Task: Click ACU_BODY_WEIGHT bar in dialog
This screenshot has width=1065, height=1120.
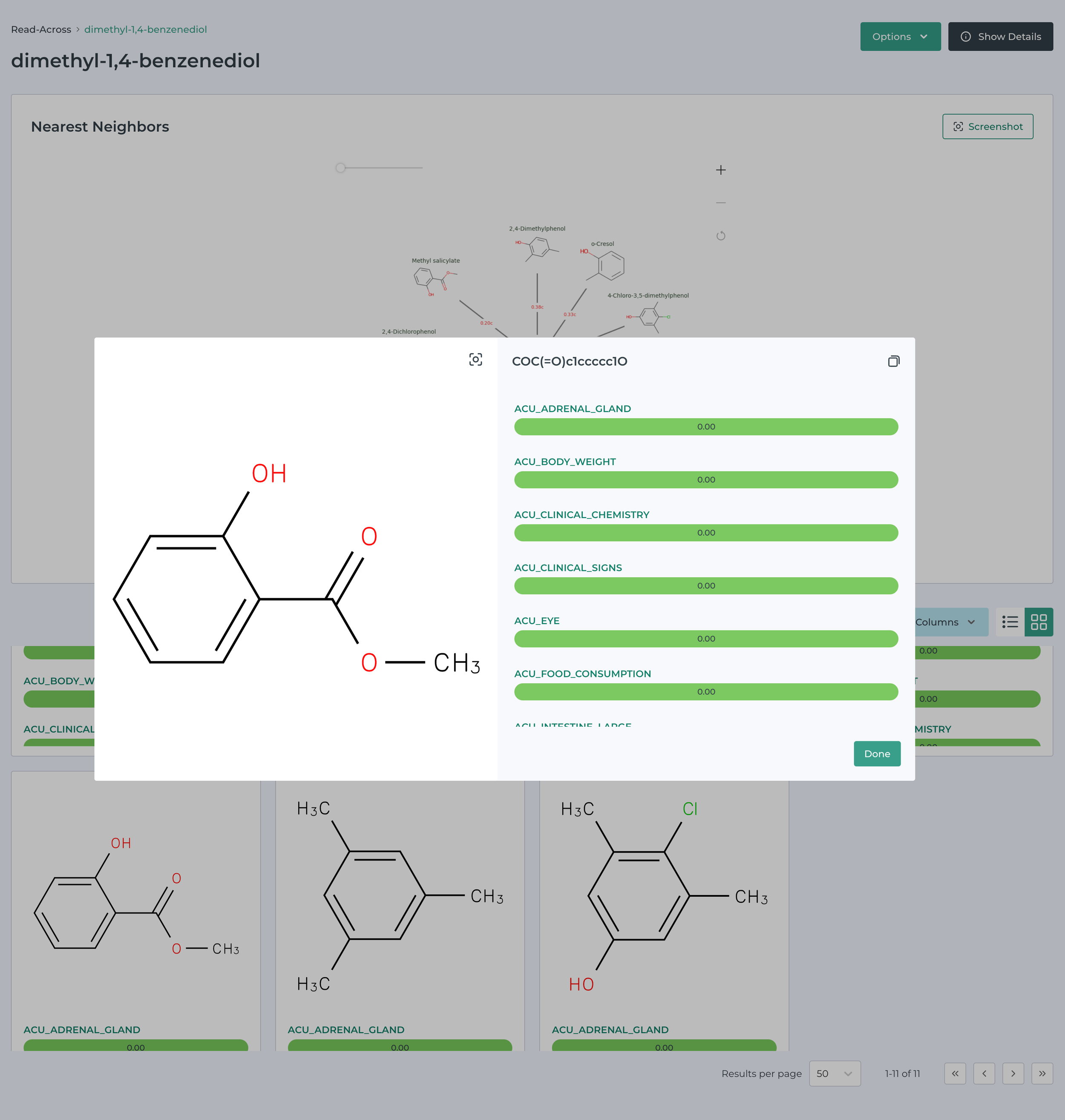Action: click(705, 480)
